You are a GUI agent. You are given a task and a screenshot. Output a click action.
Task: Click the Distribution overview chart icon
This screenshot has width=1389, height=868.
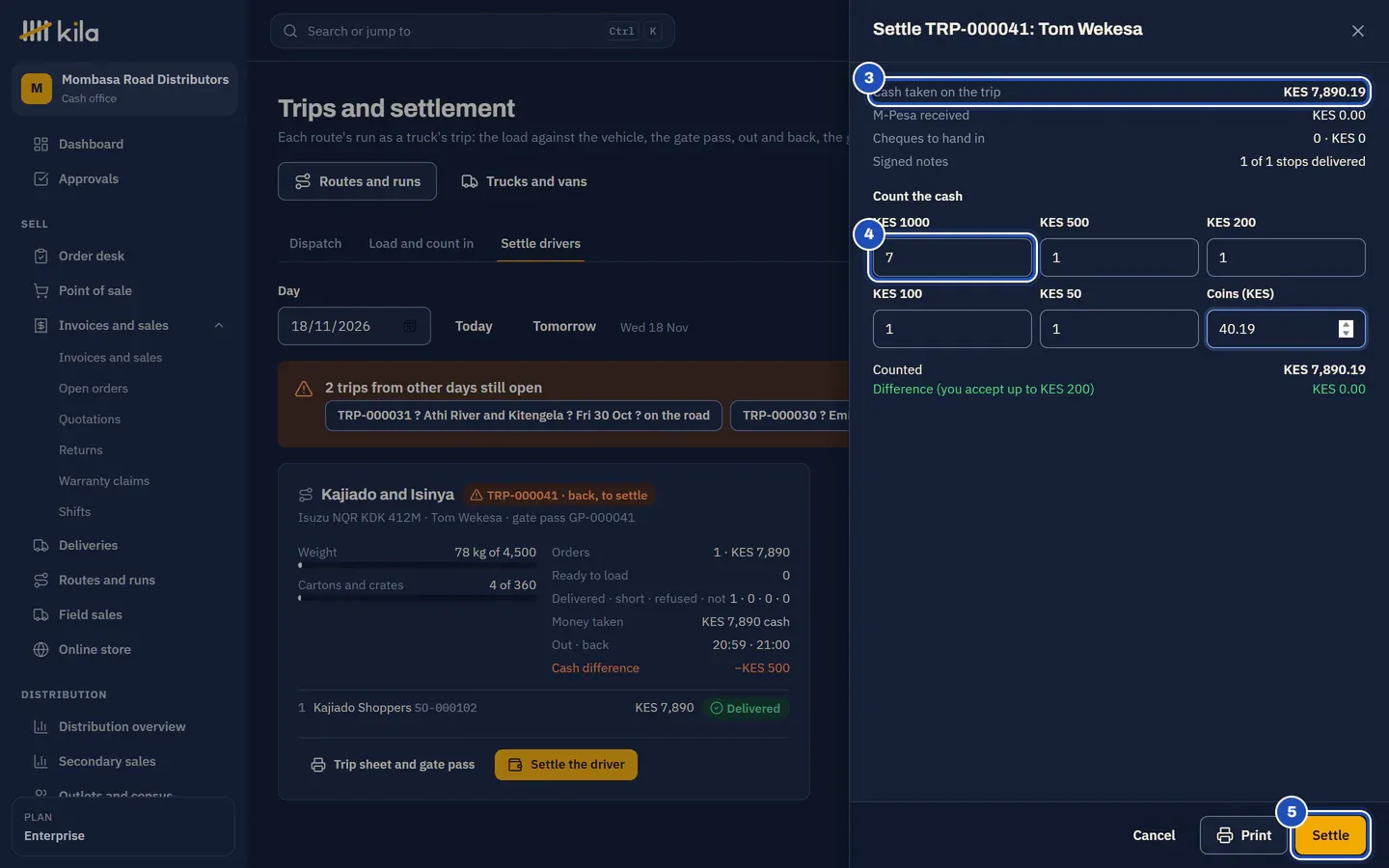tap(41, 726)
